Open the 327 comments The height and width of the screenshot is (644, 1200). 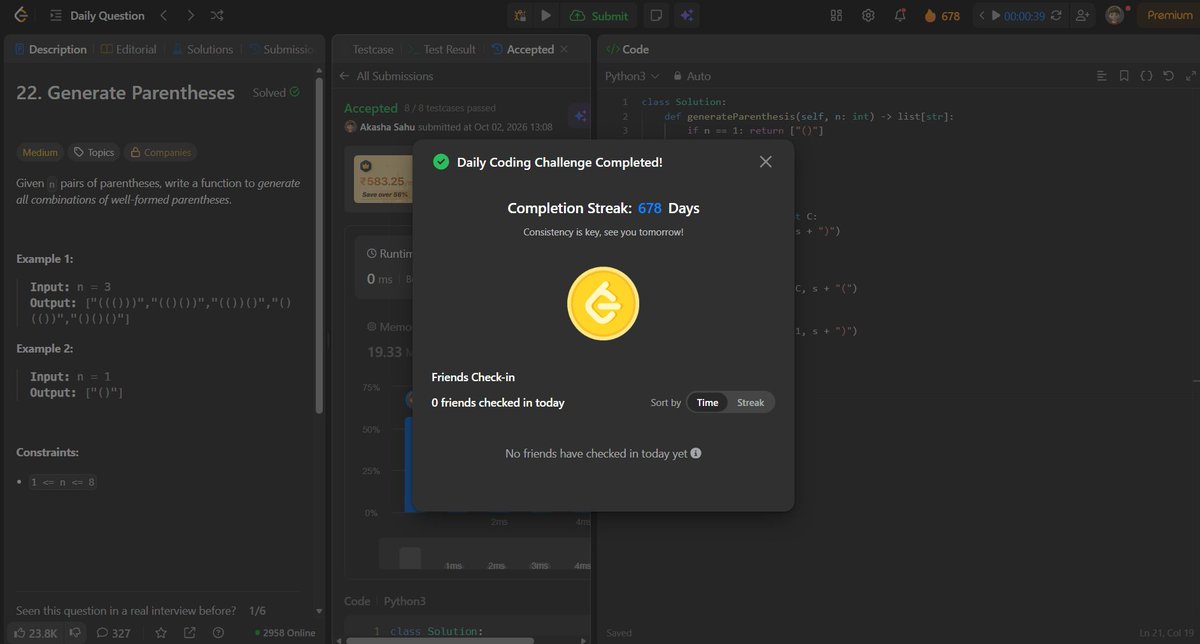(x=114, y=632)
